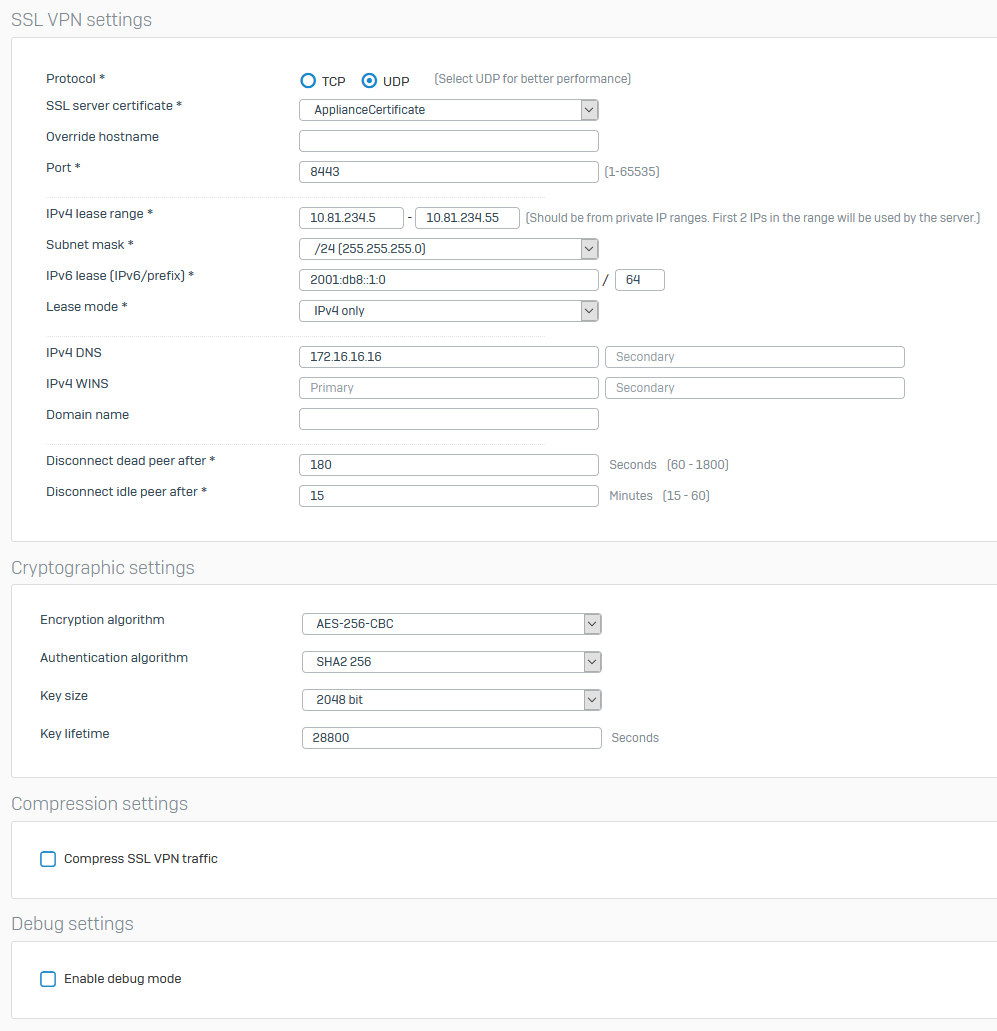Click the Domain name input field
The height and width of the screenshot is (1031, 997).
(x=448, y=419)
